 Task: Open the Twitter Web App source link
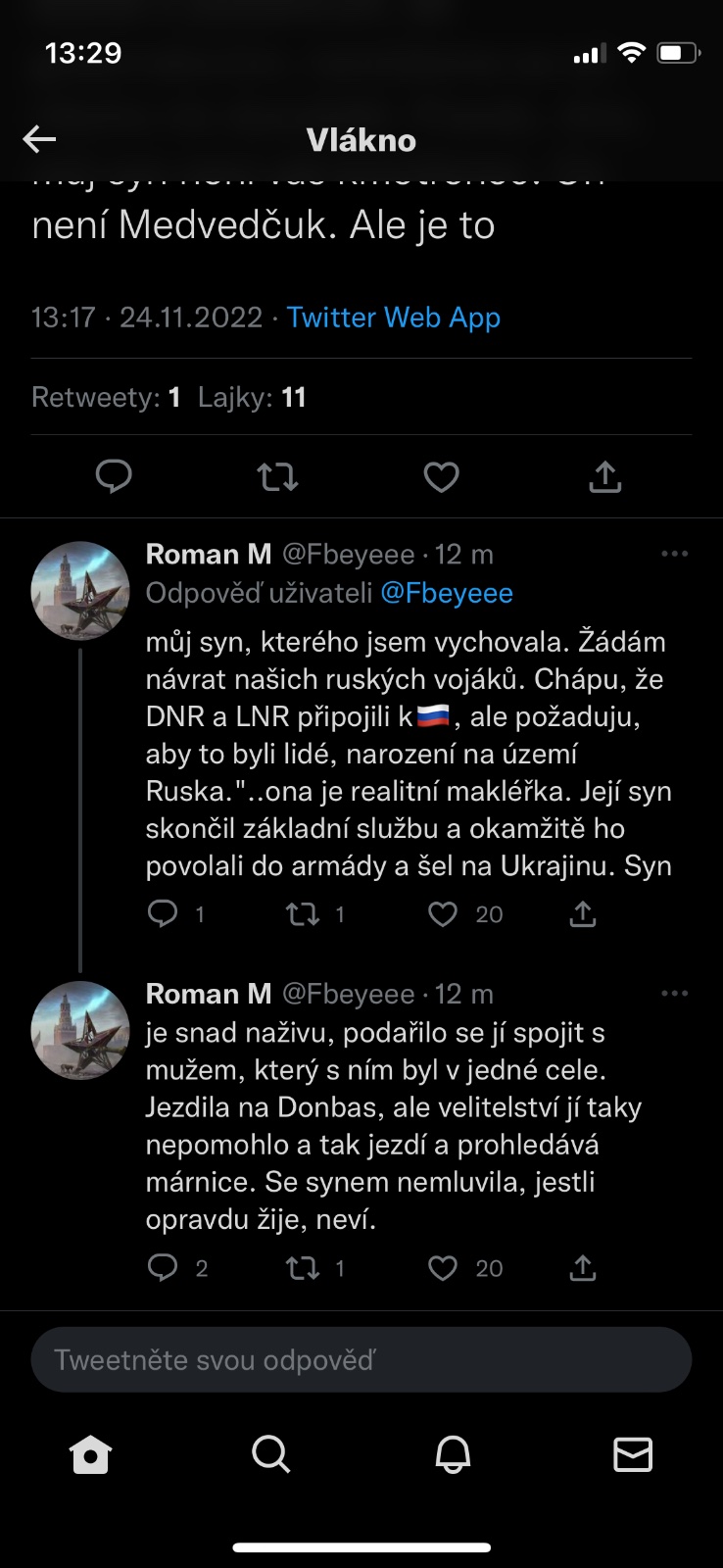point(393,318)
